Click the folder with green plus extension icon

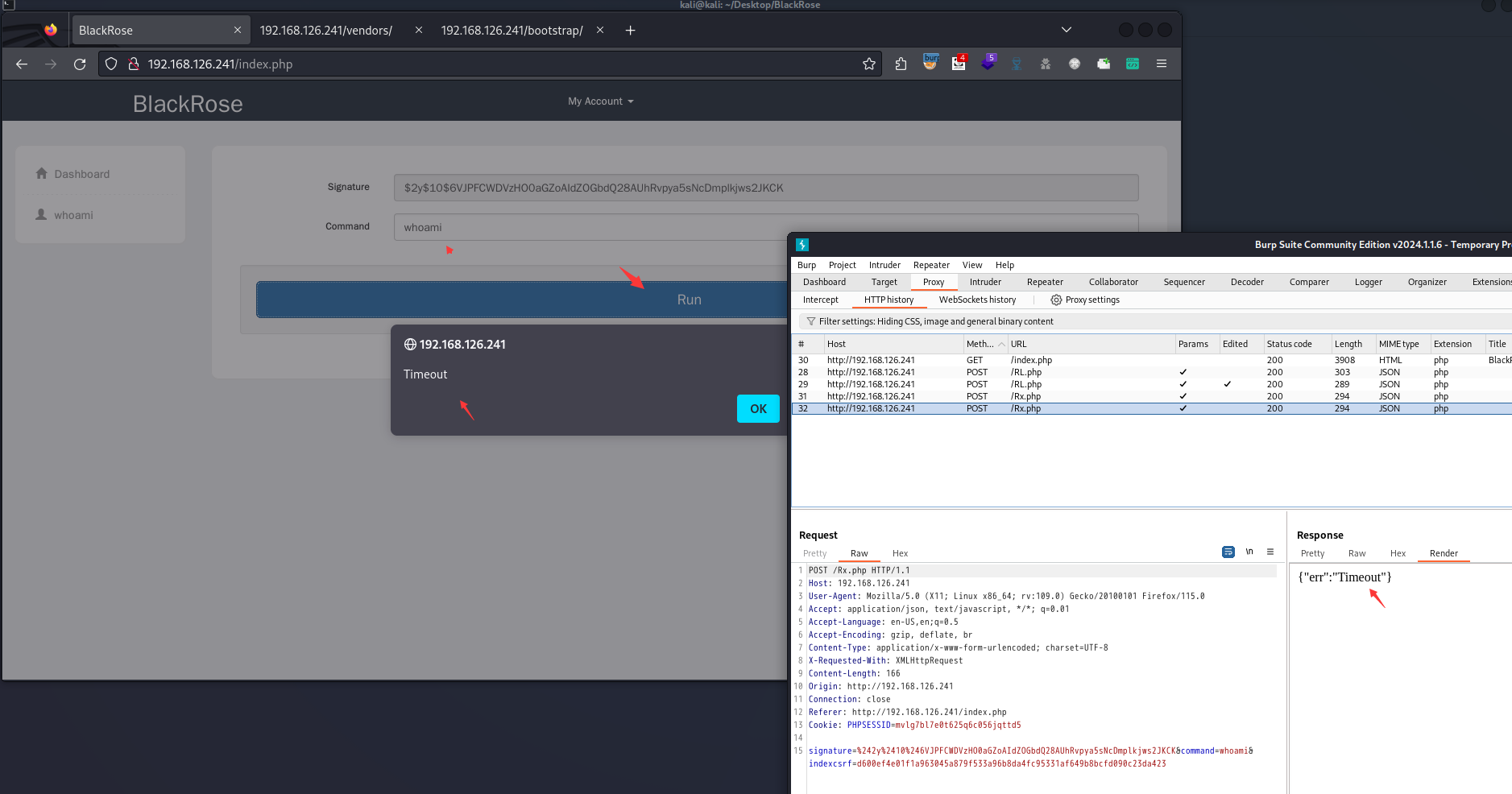[x=1104, y=64]
